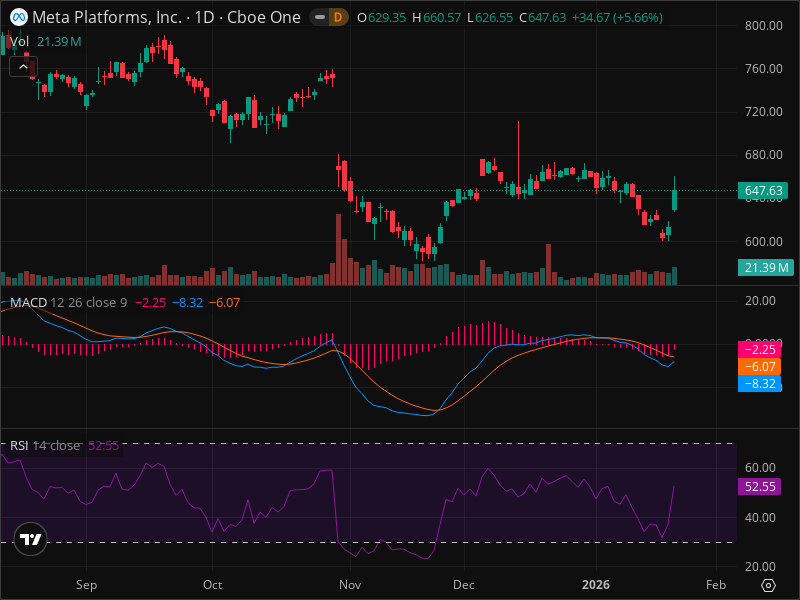Click the open value 629.35
Viewport: 800px width, 600px height.
tap(387, 17)
